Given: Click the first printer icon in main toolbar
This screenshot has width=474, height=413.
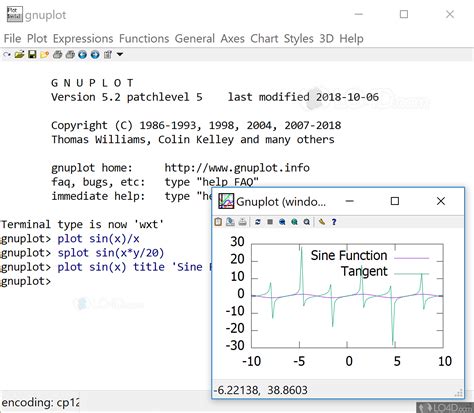Looking at the screenshot, I should (x=57, y=54).
